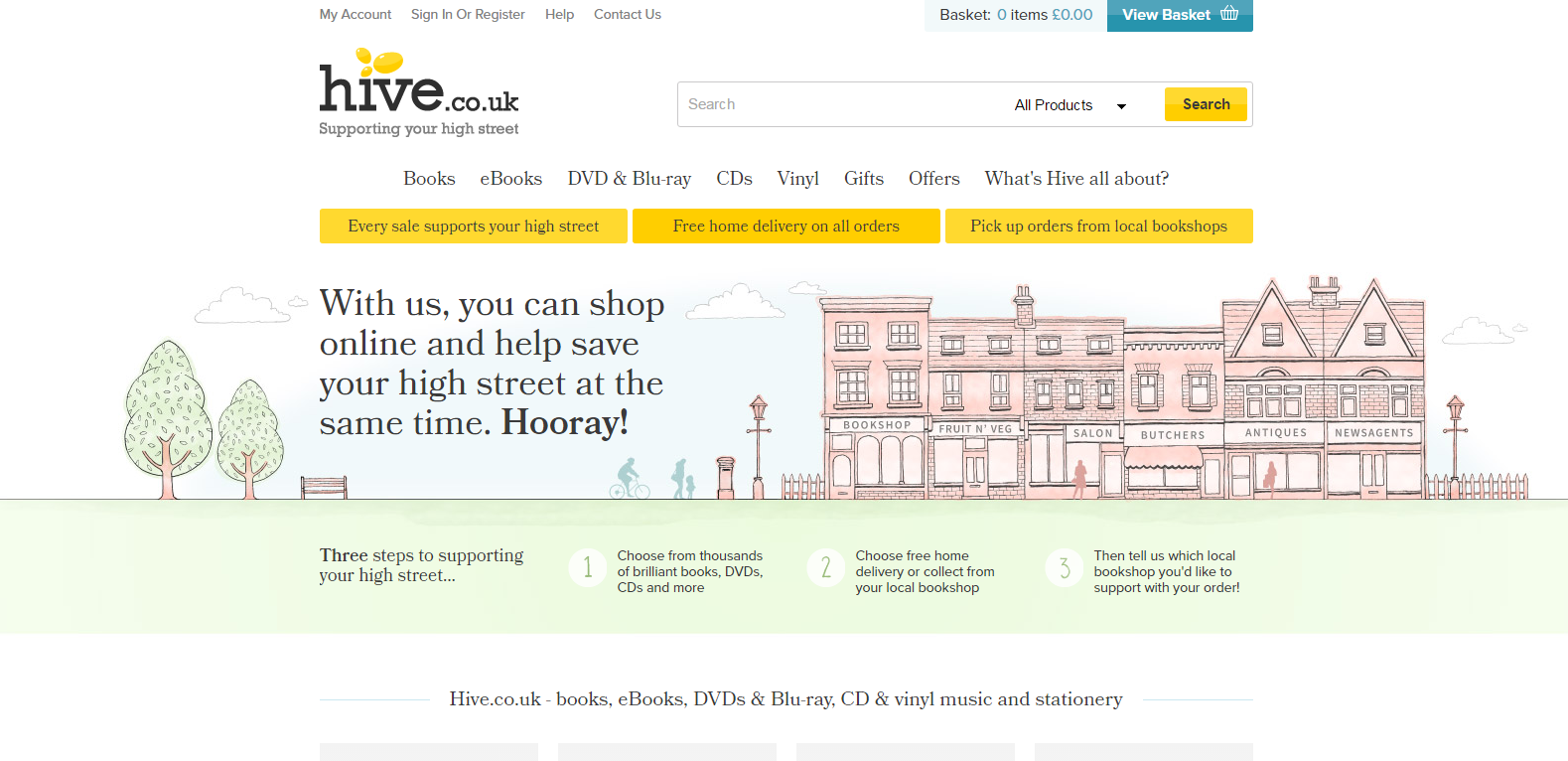This screenshot has height=761, width=1568.
Task: Click 'Then tell us which local bookshop' text
Action: pos(1167,571)
